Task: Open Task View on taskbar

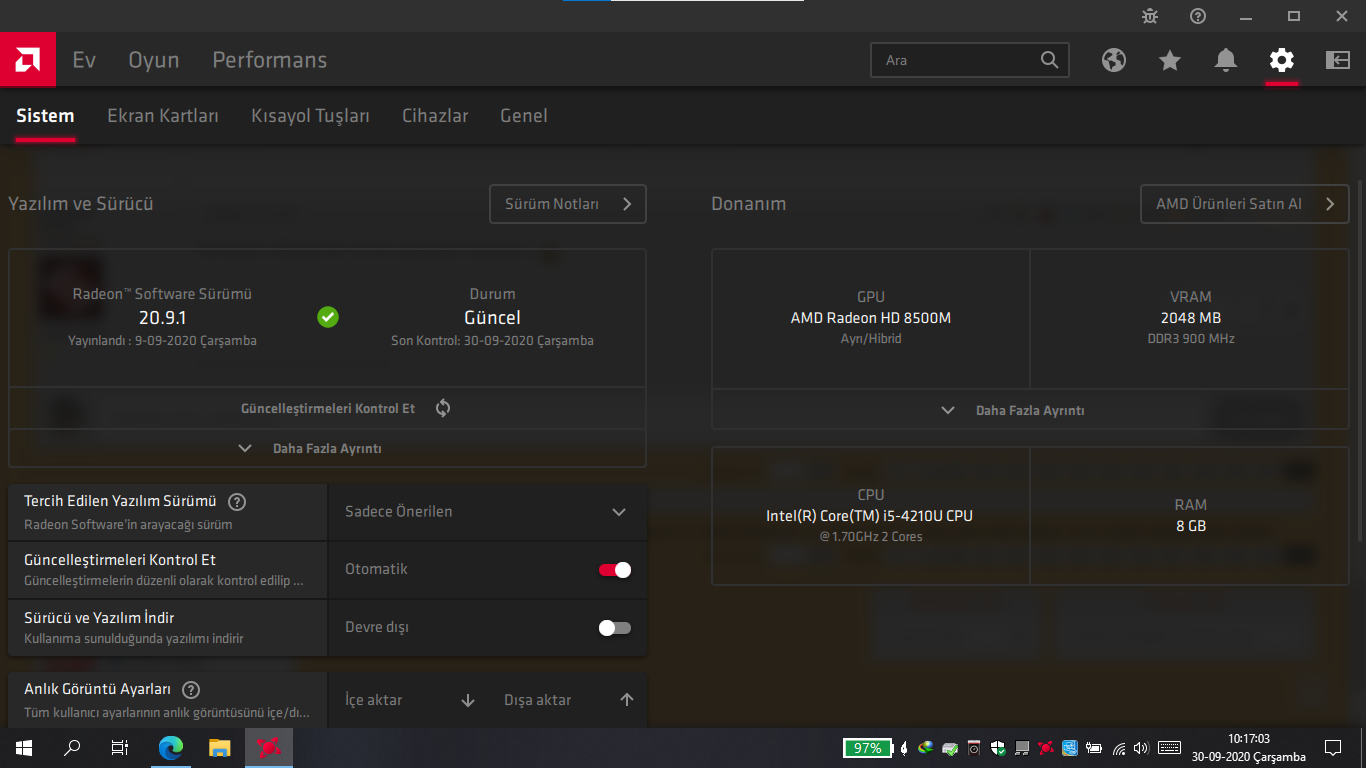Action: coord(120,748)
